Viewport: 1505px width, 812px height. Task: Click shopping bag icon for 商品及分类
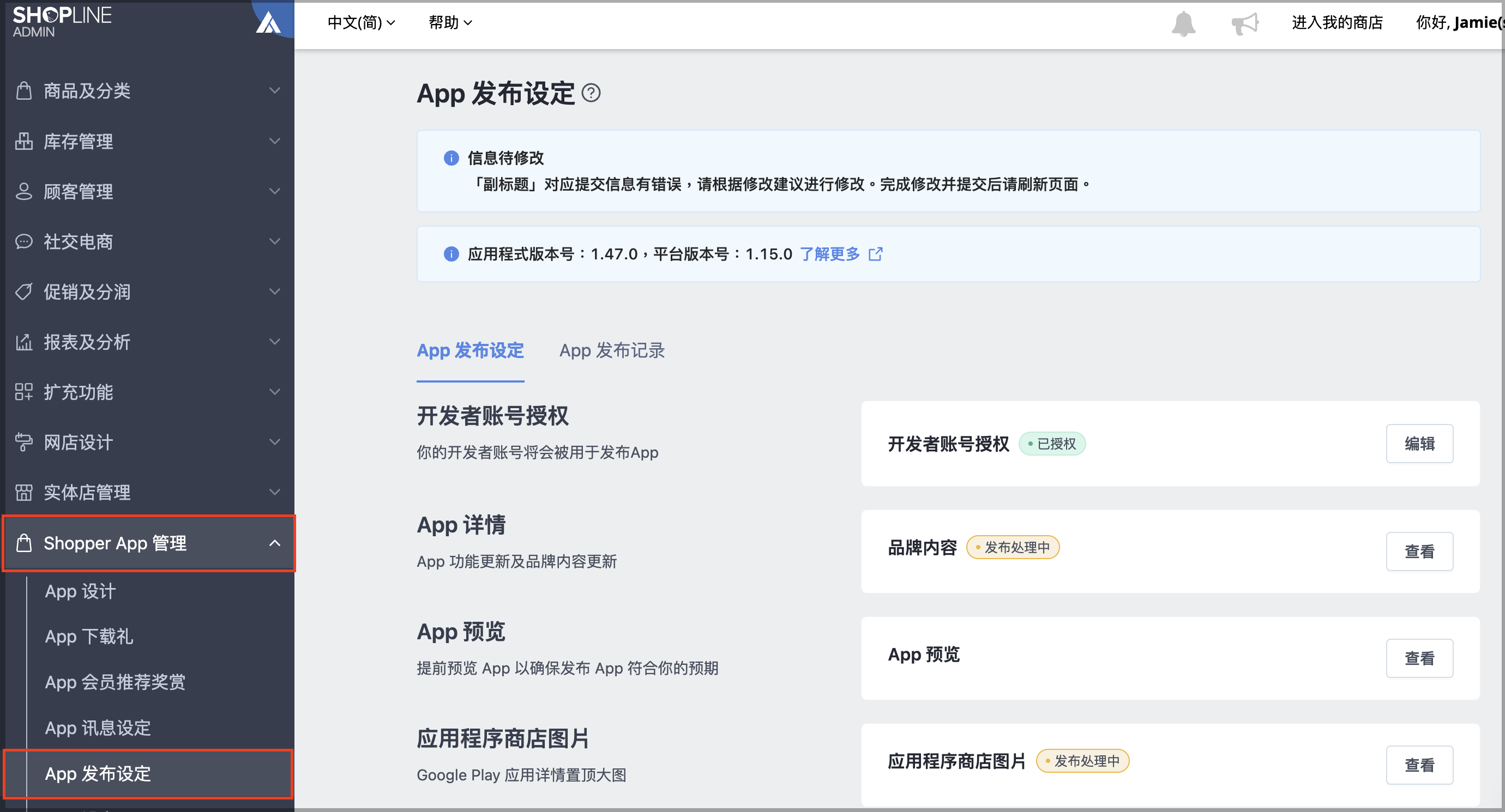click(23, 90)
